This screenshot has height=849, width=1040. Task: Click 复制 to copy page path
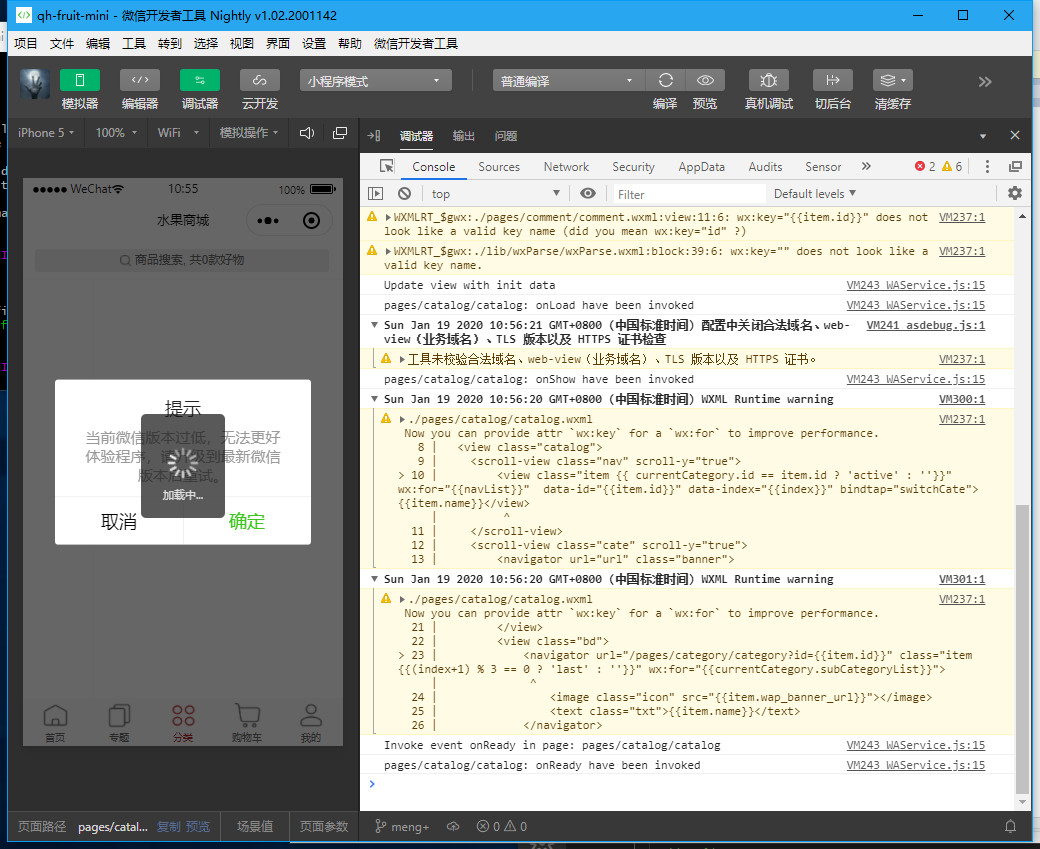point(168,826)
